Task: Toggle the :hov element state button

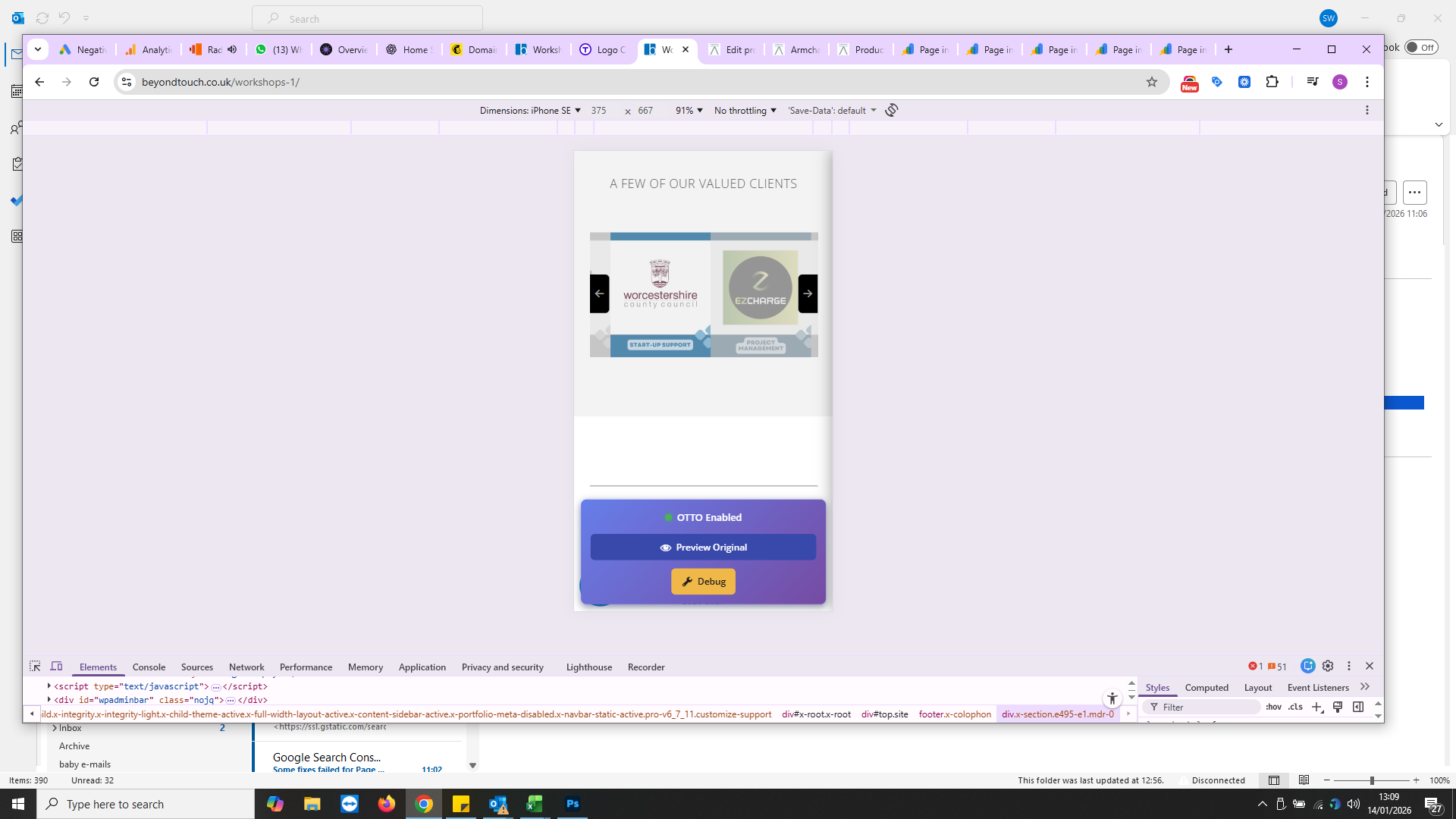Action: pos(1273,707)
